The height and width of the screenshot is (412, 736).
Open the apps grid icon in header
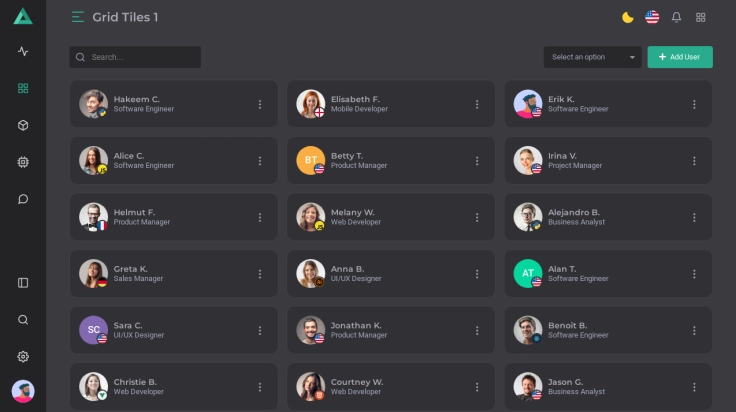(x=701, y=17)
